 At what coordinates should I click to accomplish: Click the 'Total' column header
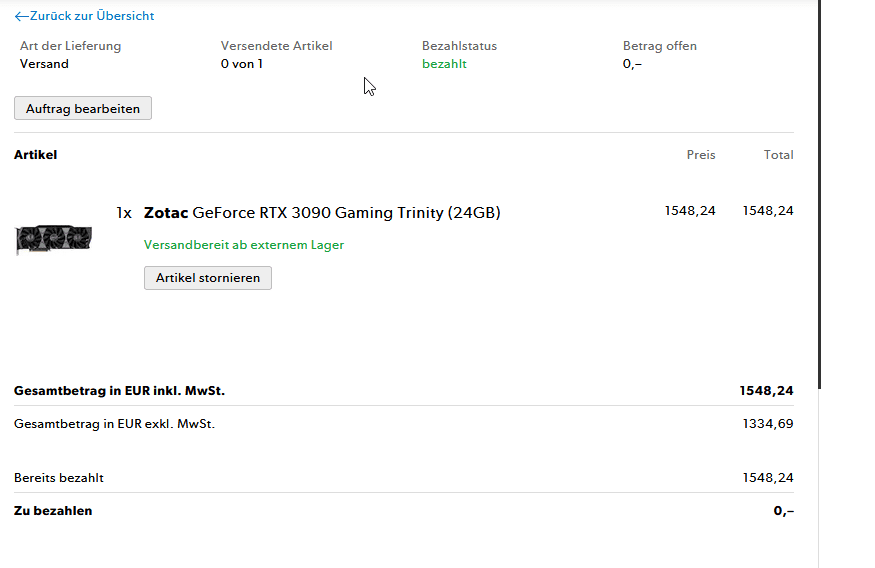point(778,155)
